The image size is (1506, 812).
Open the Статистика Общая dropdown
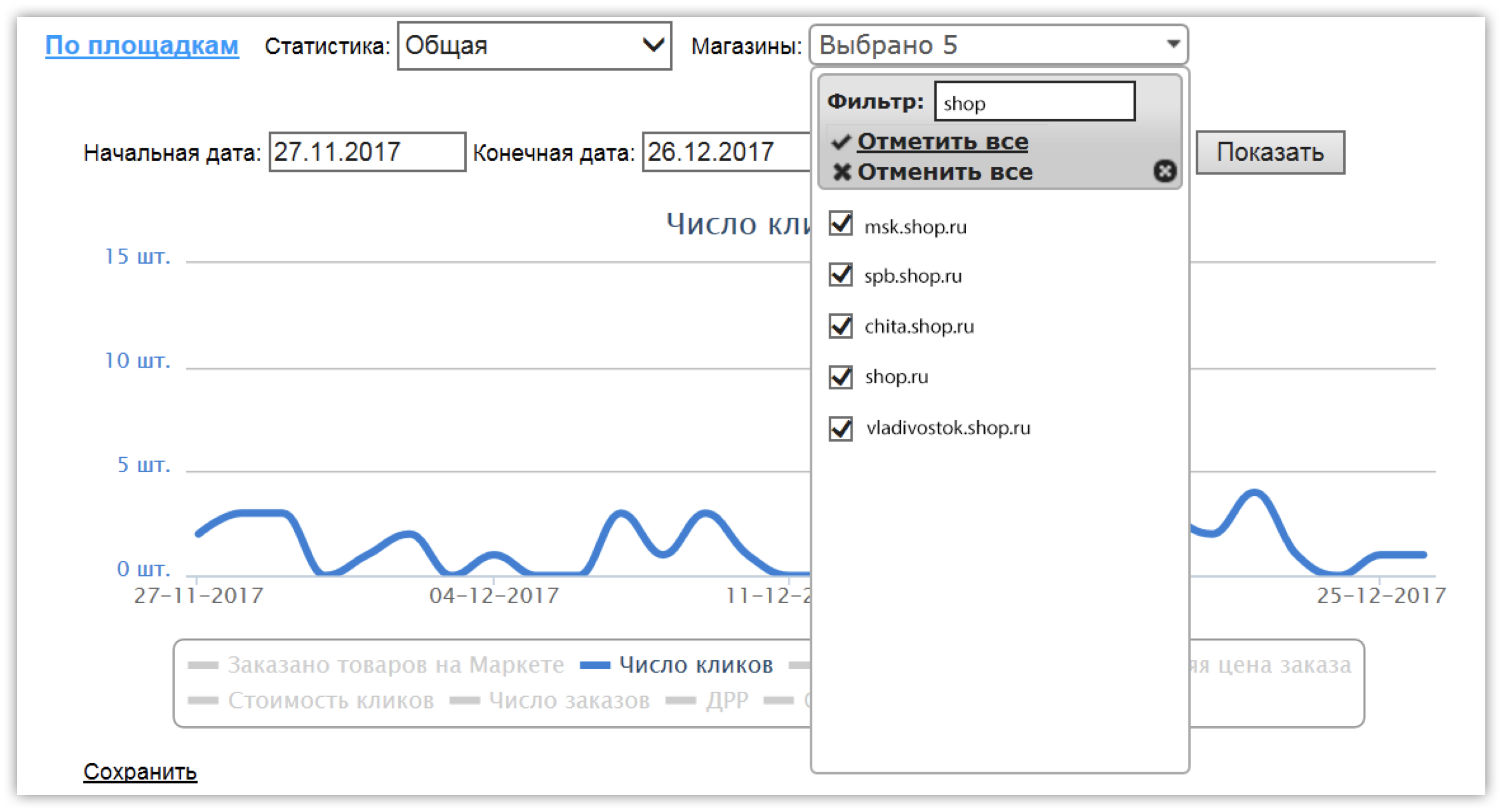click(x=534, y=45)
